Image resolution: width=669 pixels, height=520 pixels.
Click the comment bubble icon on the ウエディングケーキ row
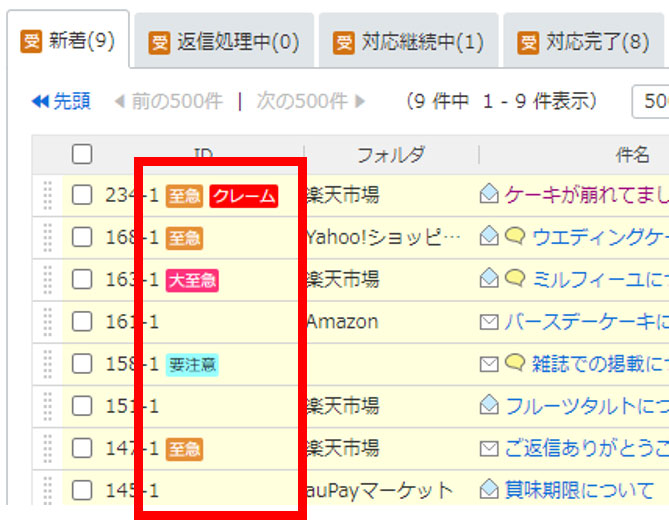(x=515, y=235)
